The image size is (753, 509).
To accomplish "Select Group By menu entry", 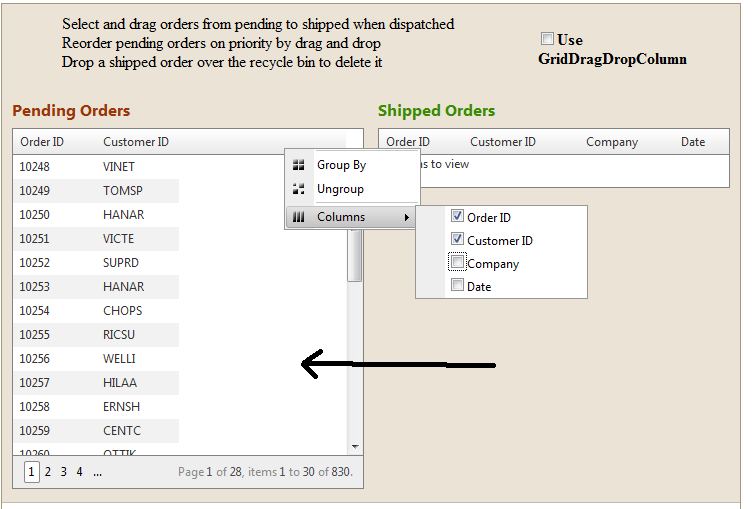I will click(x=341, y=165).
